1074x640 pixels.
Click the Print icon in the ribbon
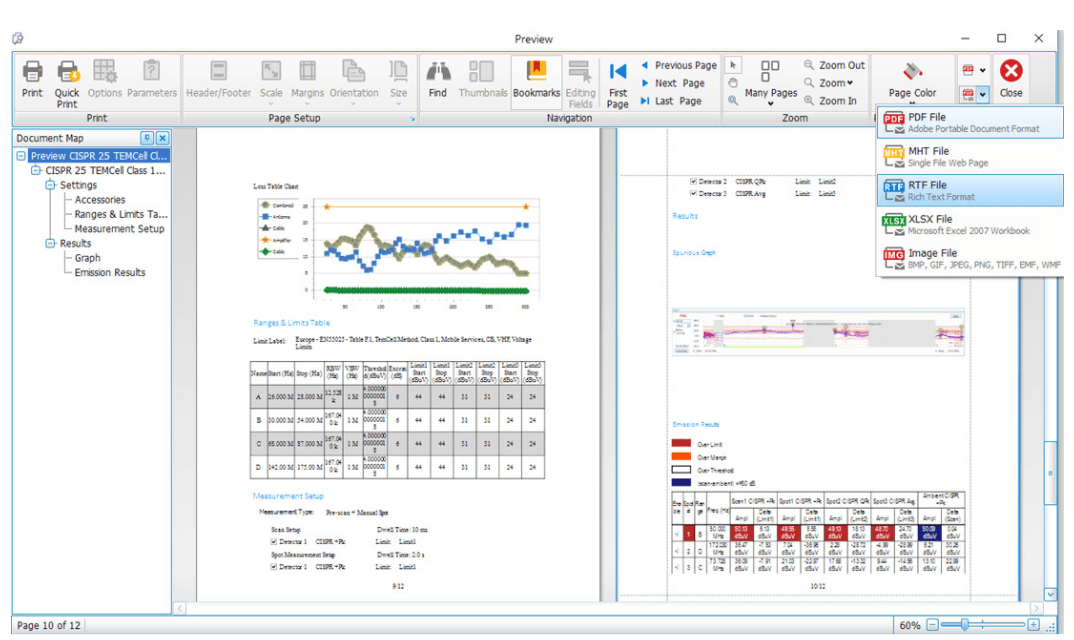(32, 78)
